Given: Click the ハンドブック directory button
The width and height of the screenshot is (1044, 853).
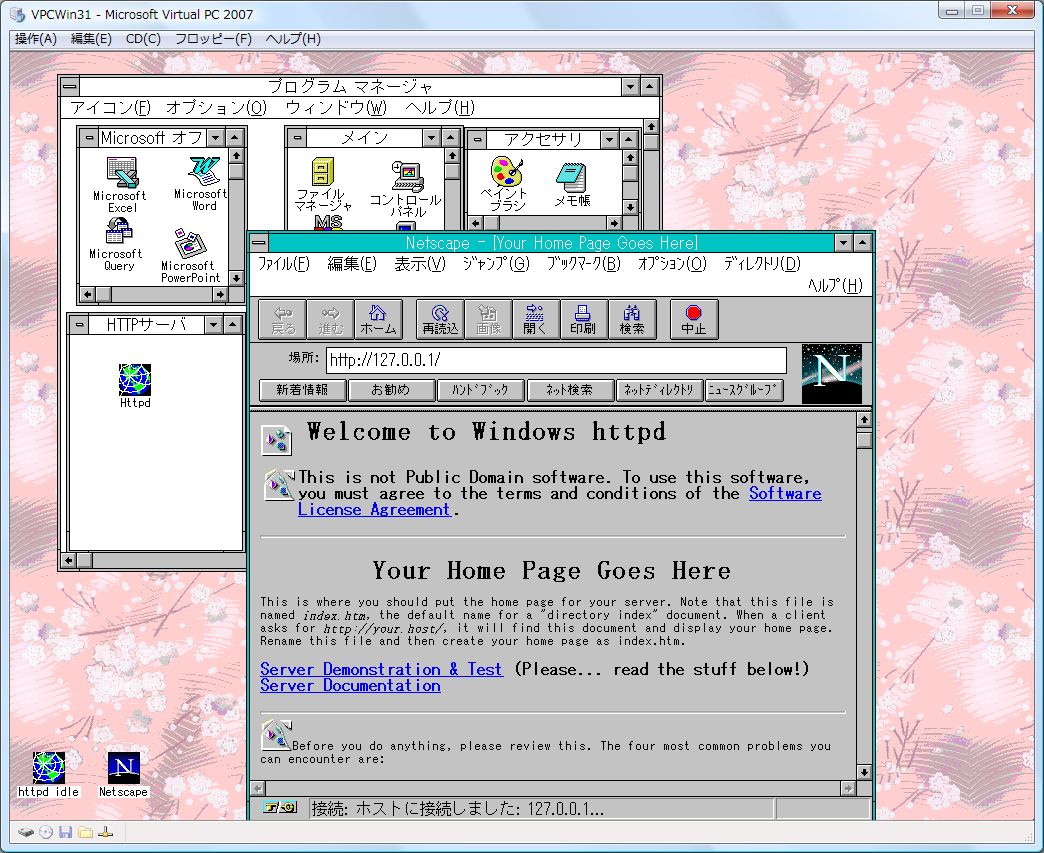Looking at the screenshot, I should (x=481, y=390).
